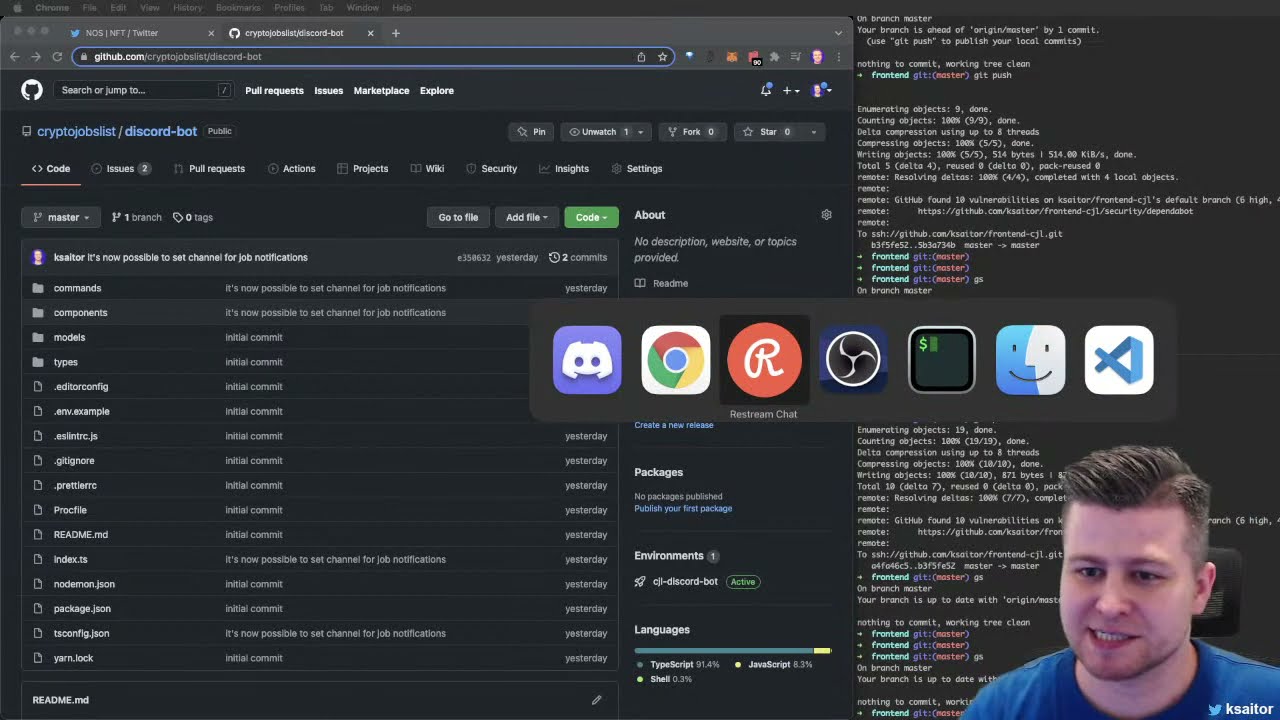Open the Insights tab

click(564, 169)
